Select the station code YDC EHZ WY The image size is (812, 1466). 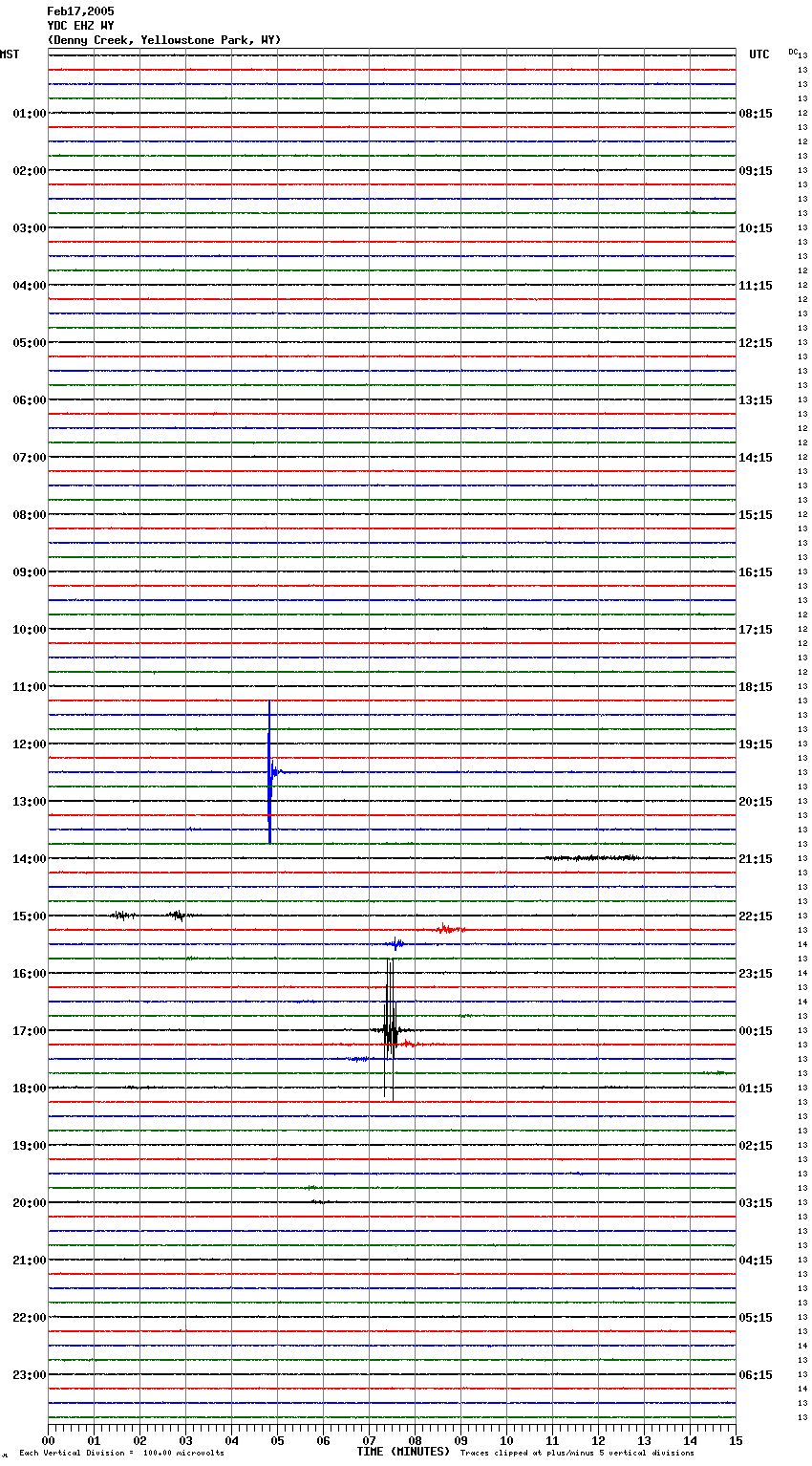[80, 26]
